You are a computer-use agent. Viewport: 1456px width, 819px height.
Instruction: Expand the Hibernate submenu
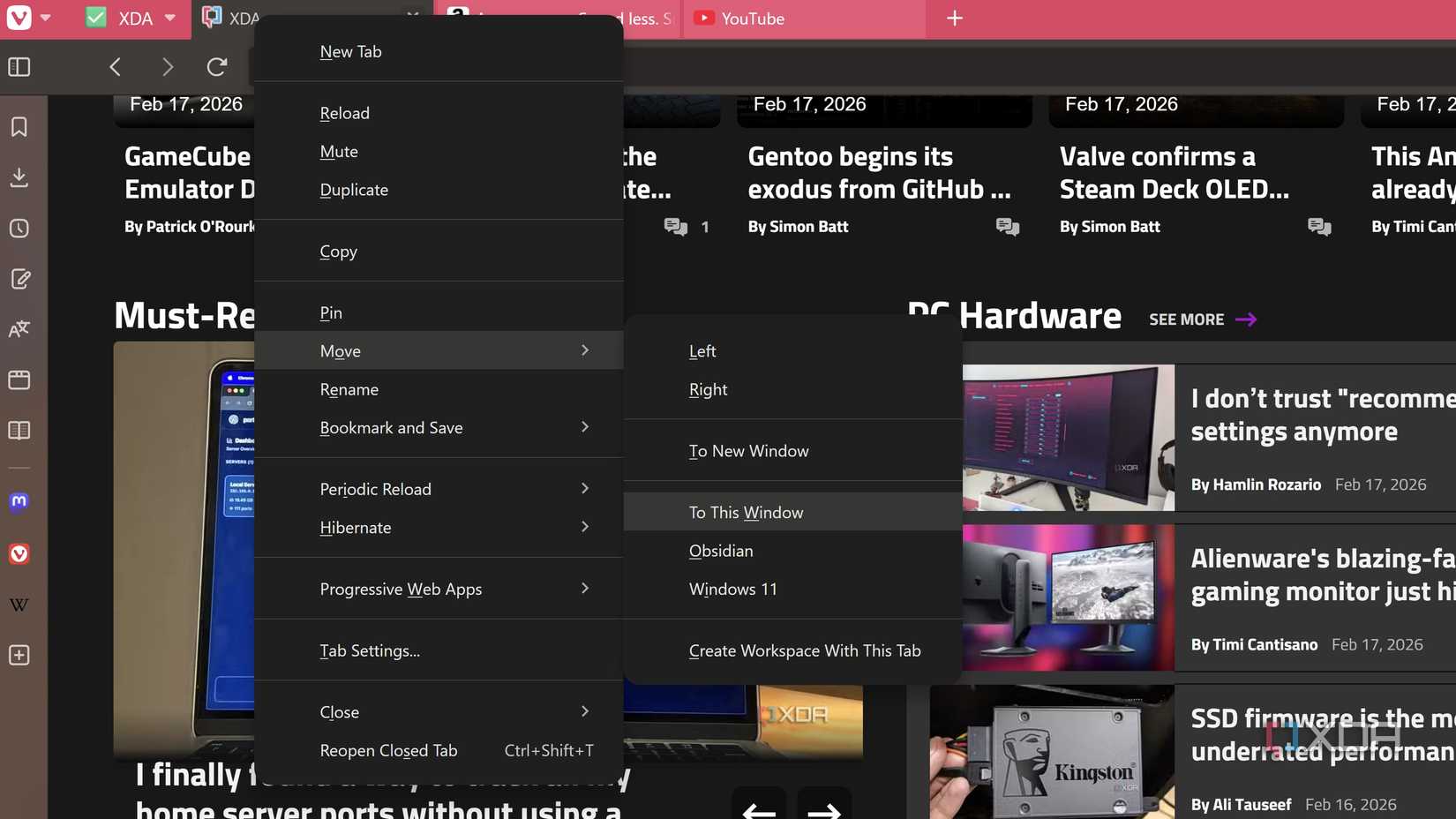coord(439,527)
